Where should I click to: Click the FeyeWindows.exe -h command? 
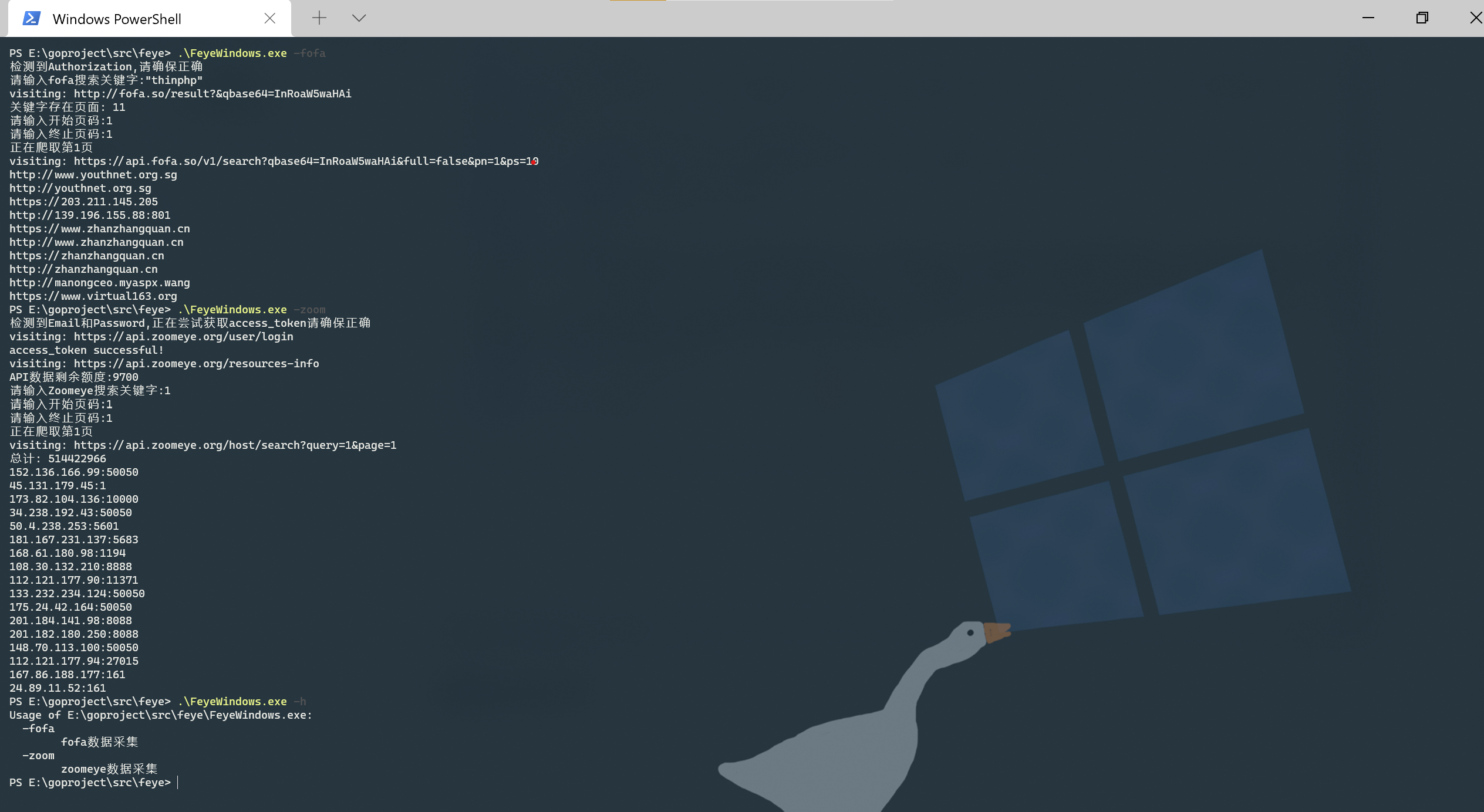pos(242,702)
